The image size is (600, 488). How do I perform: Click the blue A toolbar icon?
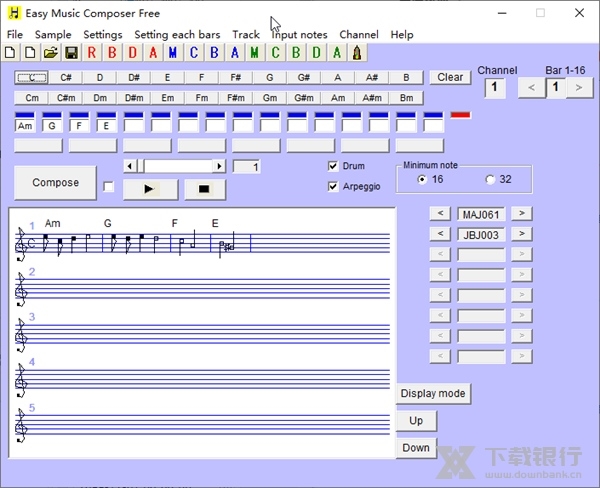[x=235, y=52]
